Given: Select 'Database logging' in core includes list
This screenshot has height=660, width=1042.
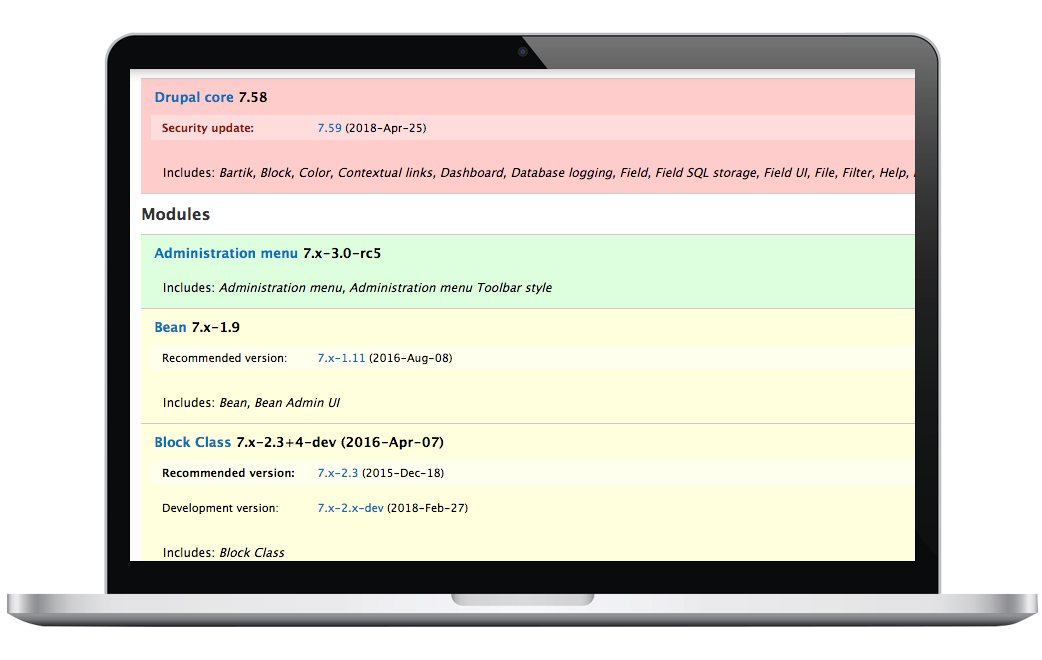Looking at the screenshot, I should (x=562, y=173).
